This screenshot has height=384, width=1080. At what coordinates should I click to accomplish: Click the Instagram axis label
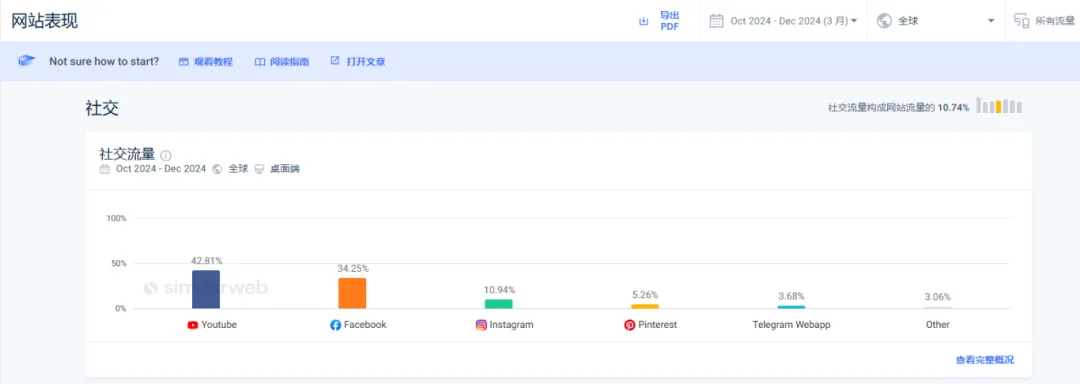coord(512,325)
